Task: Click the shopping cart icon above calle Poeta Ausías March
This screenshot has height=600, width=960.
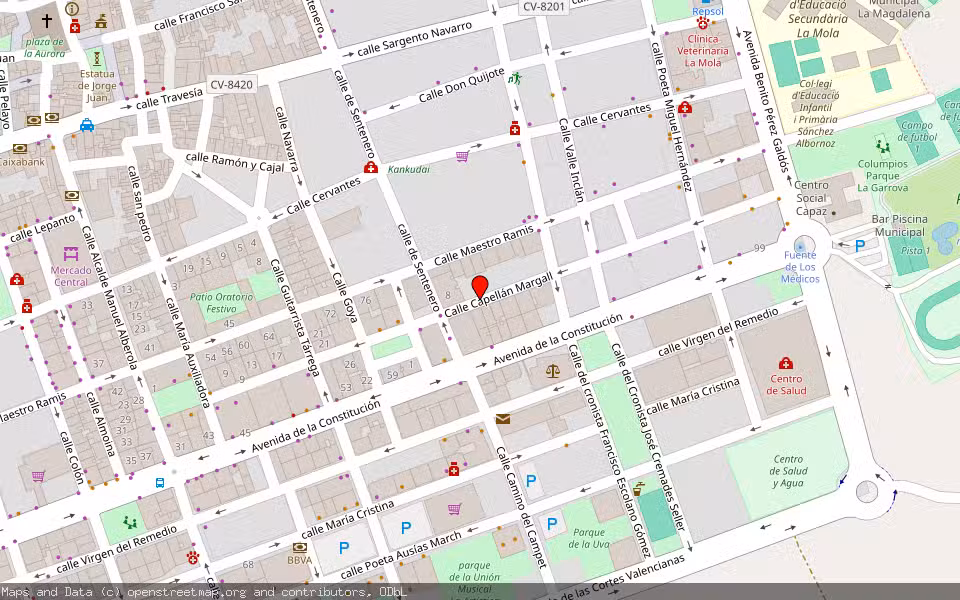Action: (x=454, y=509)
